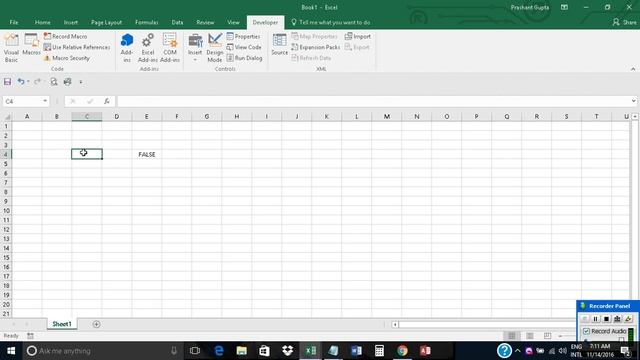
Task: Click vertical scrollbar up arrow
Action: click(x=635, y=117)
